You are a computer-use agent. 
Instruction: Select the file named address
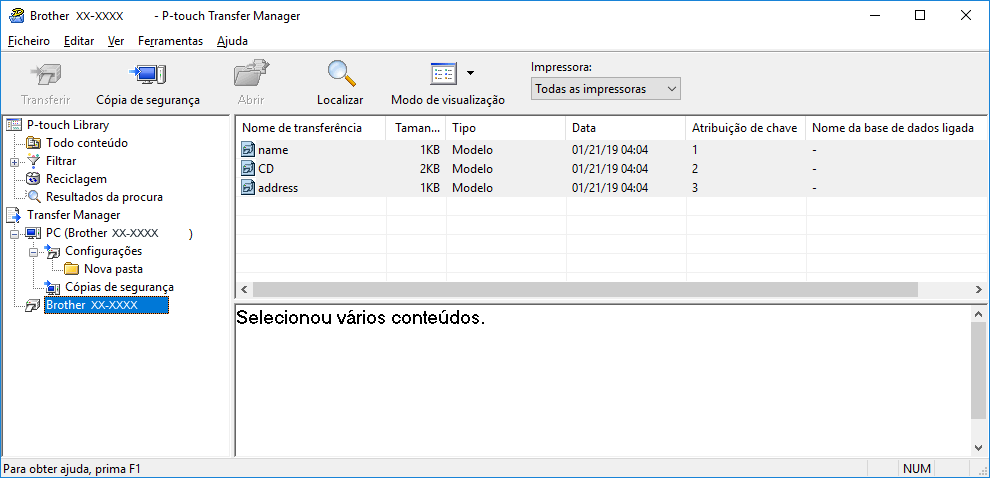click(x=278, y=188)
